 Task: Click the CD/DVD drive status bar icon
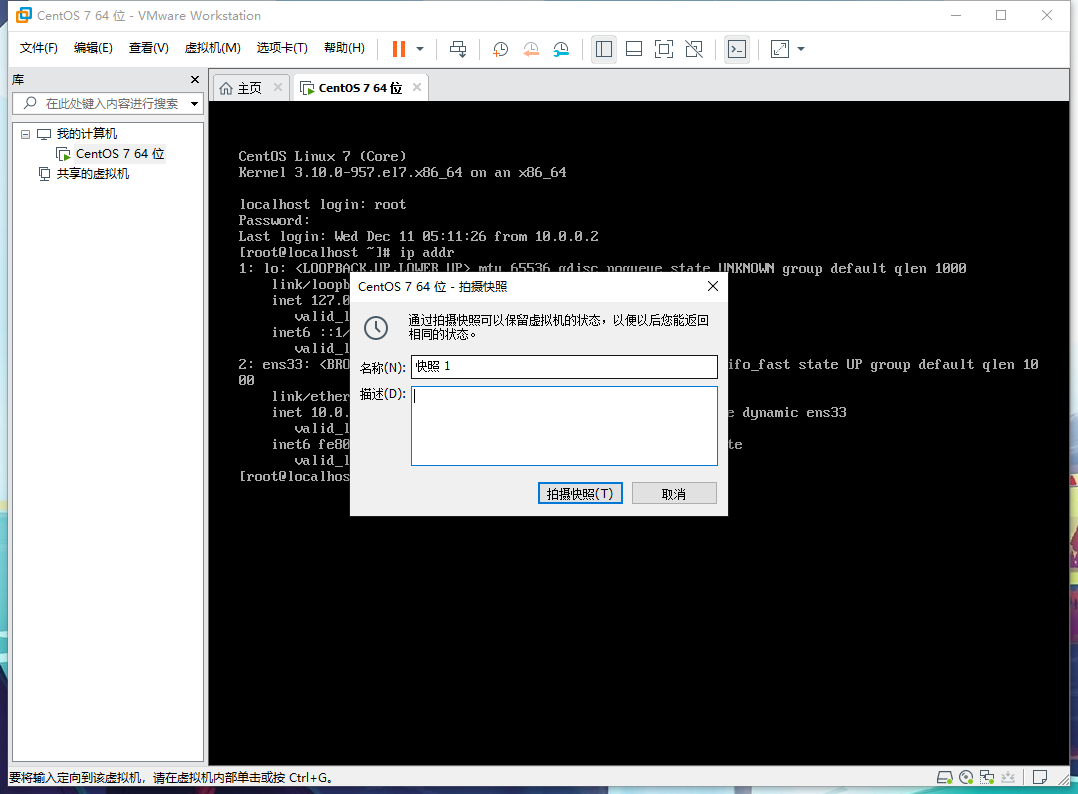(x=966, y=778)
